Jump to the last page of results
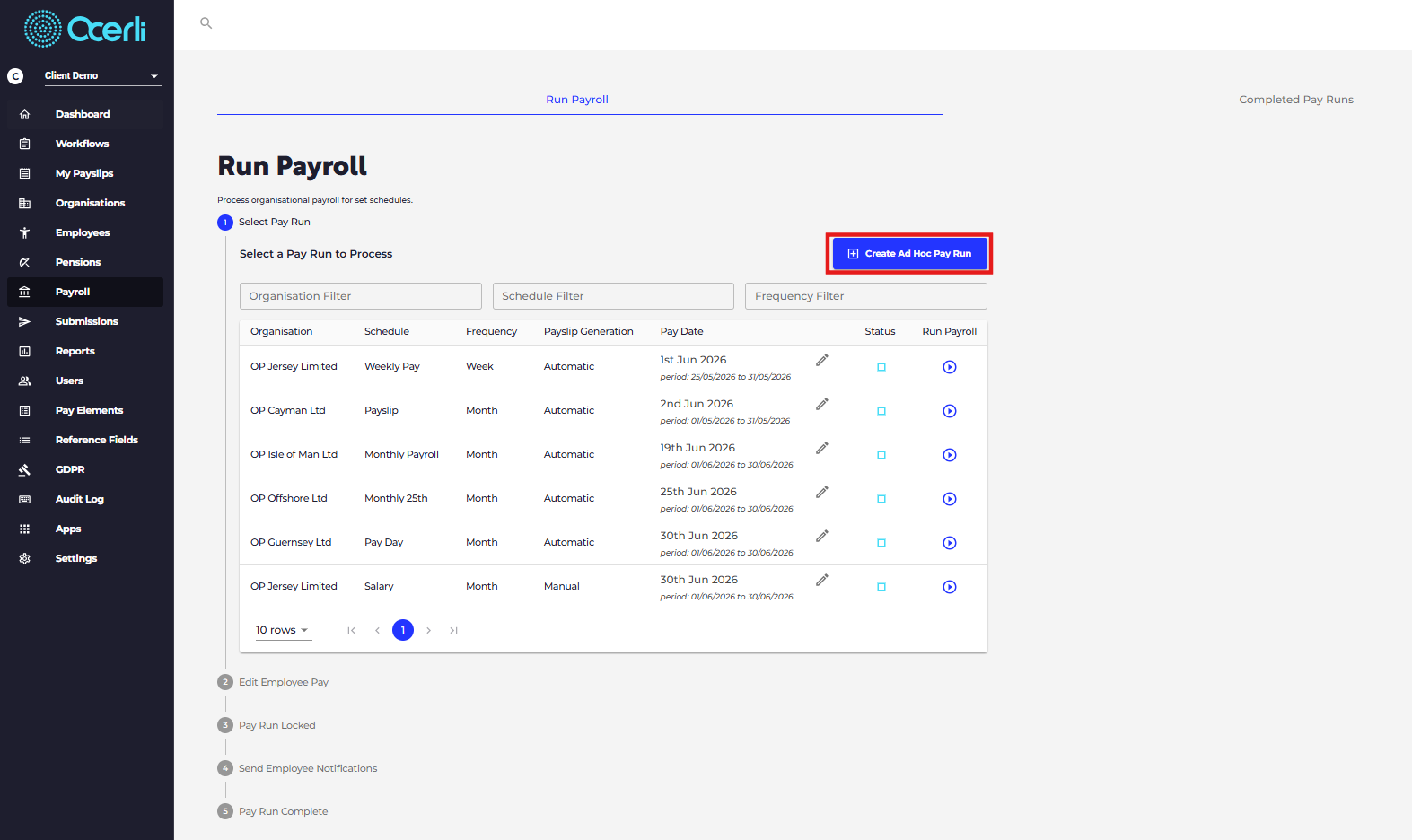 (x=454, y=630)
